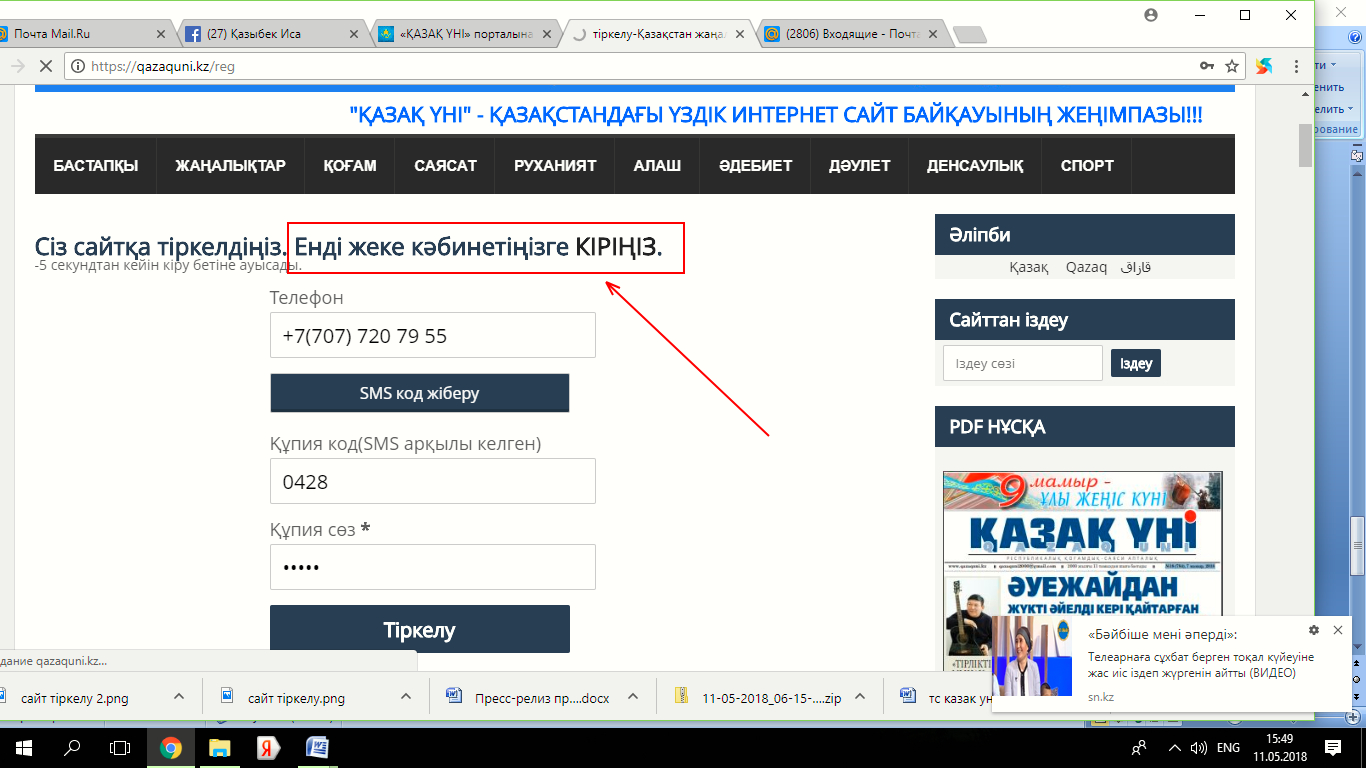This screenshot has height=768, width=1366.
Task: Open Chrome's three-dot menu
Action: coord(1297,66)
